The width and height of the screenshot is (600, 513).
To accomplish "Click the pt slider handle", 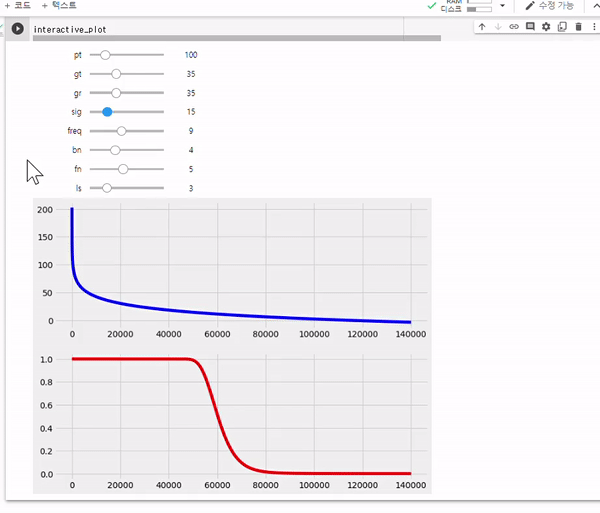I will pyautogui.click(x=105, y=55).
